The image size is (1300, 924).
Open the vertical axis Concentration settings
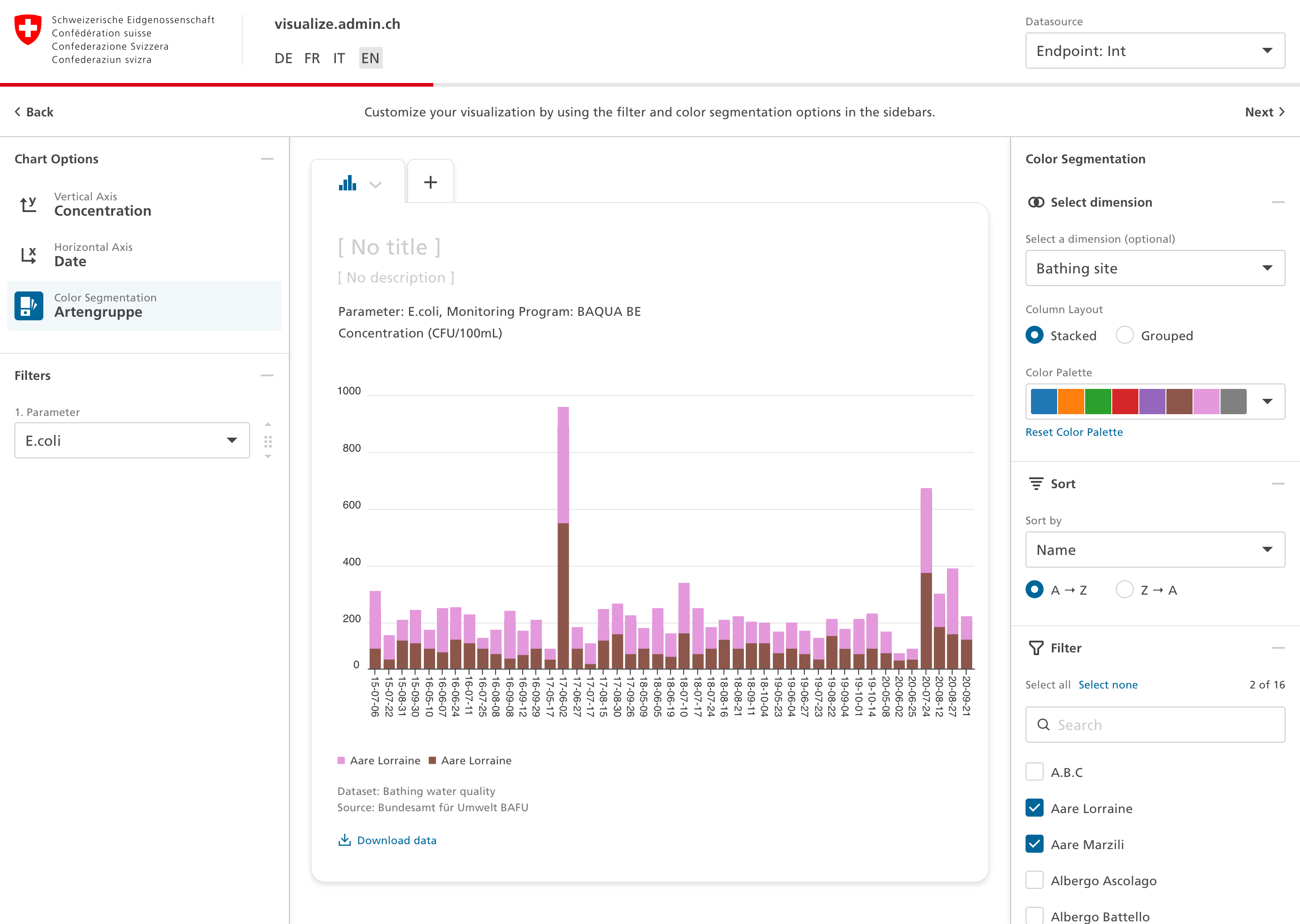coord(102,205)
